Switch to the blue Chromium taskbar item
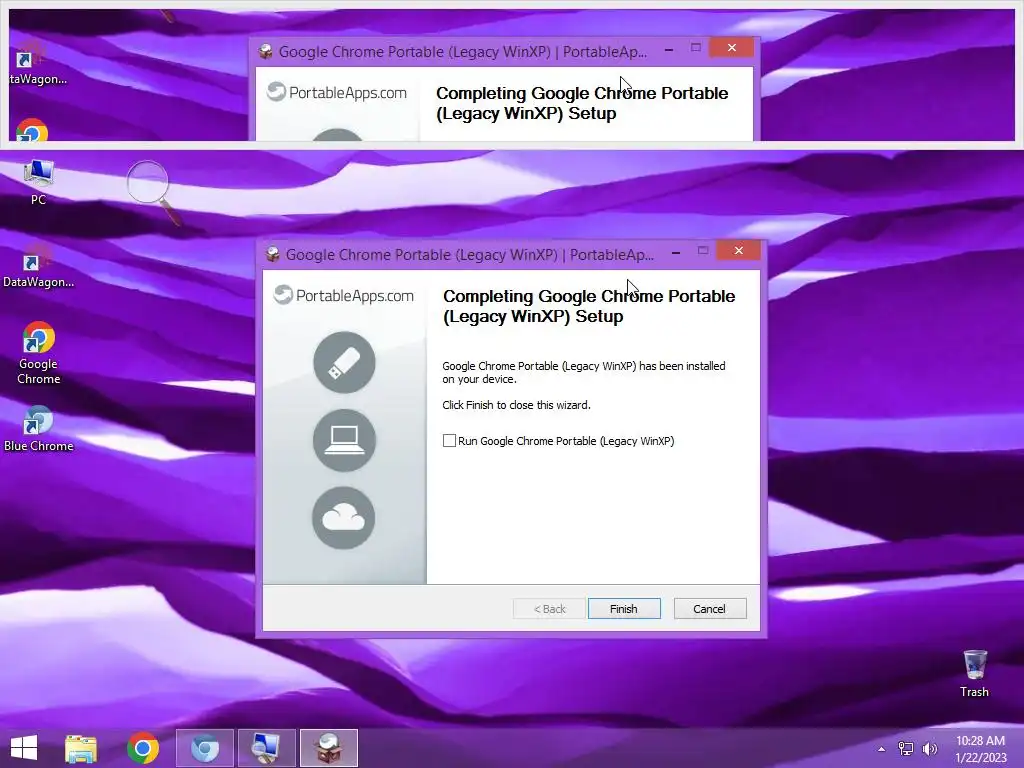Image resolution: width=1024 pixels, height=768 pixels. [204, 748]
